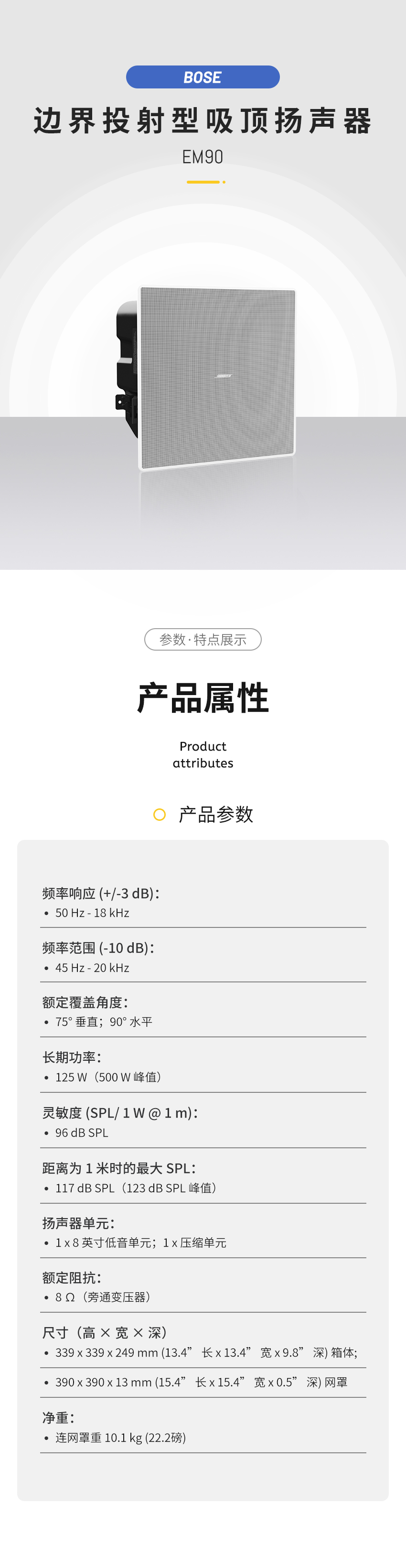Click the EM90 model name
This screenshot has height=1568, width=406.
203,156
